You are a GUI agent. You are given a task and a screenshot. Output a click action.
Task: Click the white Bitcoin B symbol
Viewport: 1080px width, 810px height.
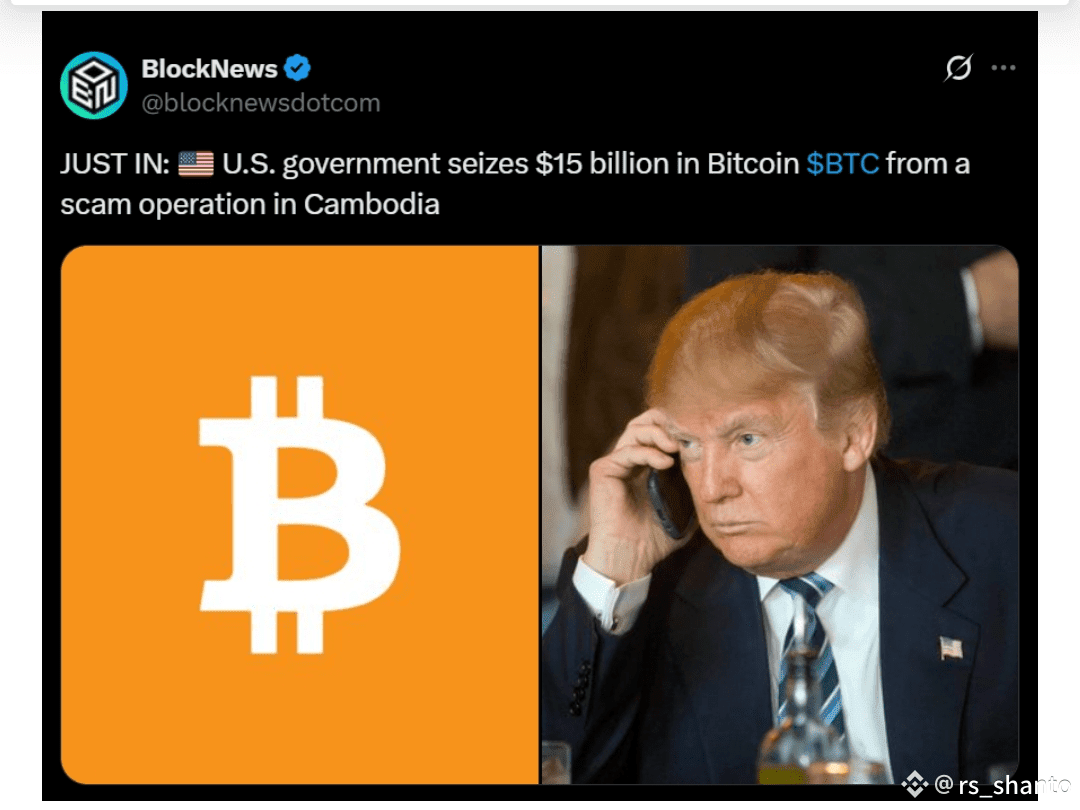coord(298,515)
